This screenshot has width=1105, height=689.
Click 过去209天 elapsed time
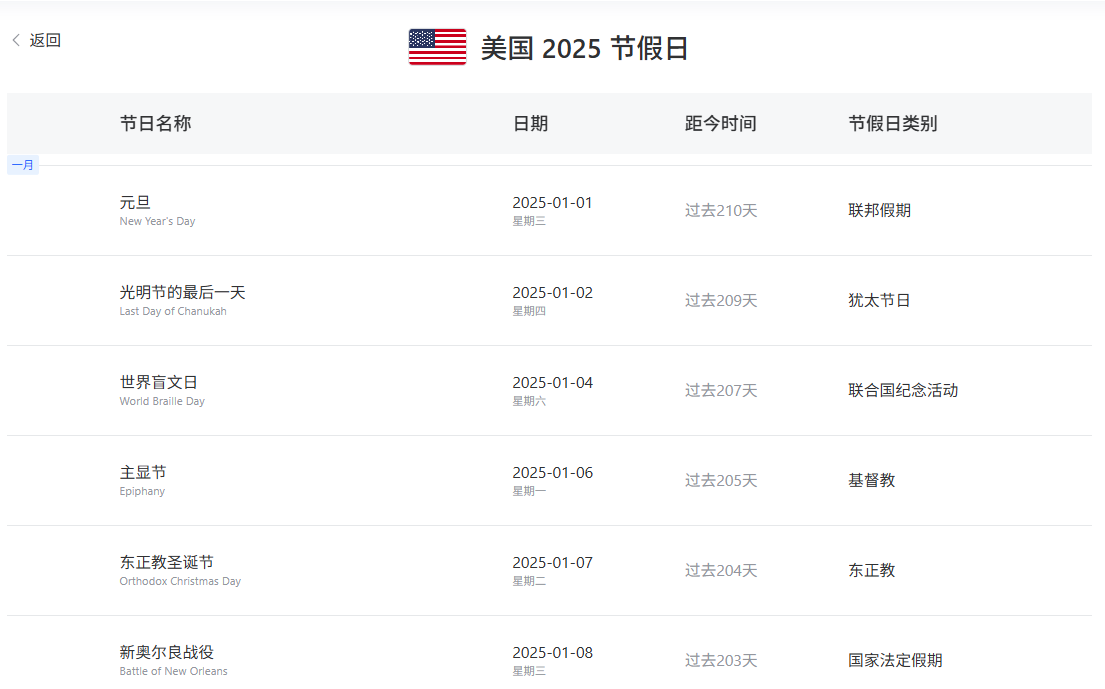click(x=721, y=301)
